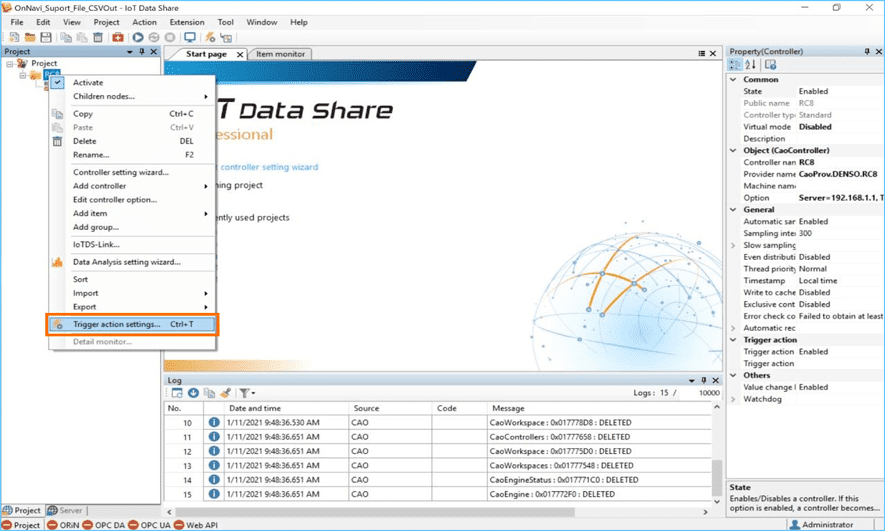Switch to the Item monitor tab
Image resolution: width=885 pixels, height=531 pixels.
point(280,54)
